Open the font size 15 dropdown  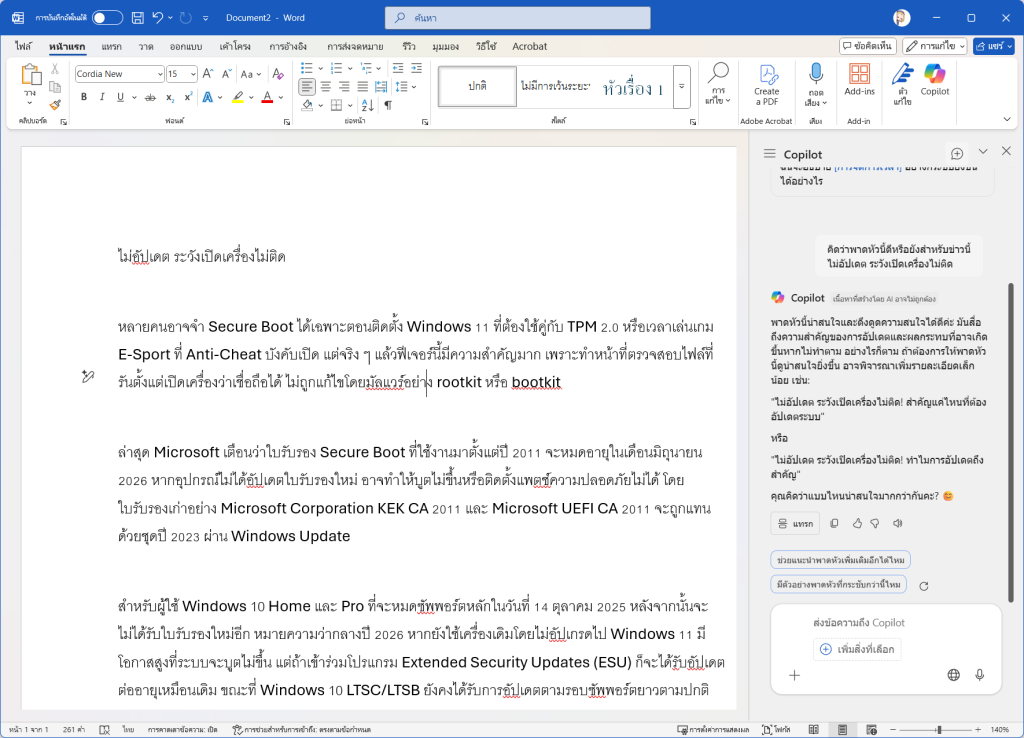193,74
